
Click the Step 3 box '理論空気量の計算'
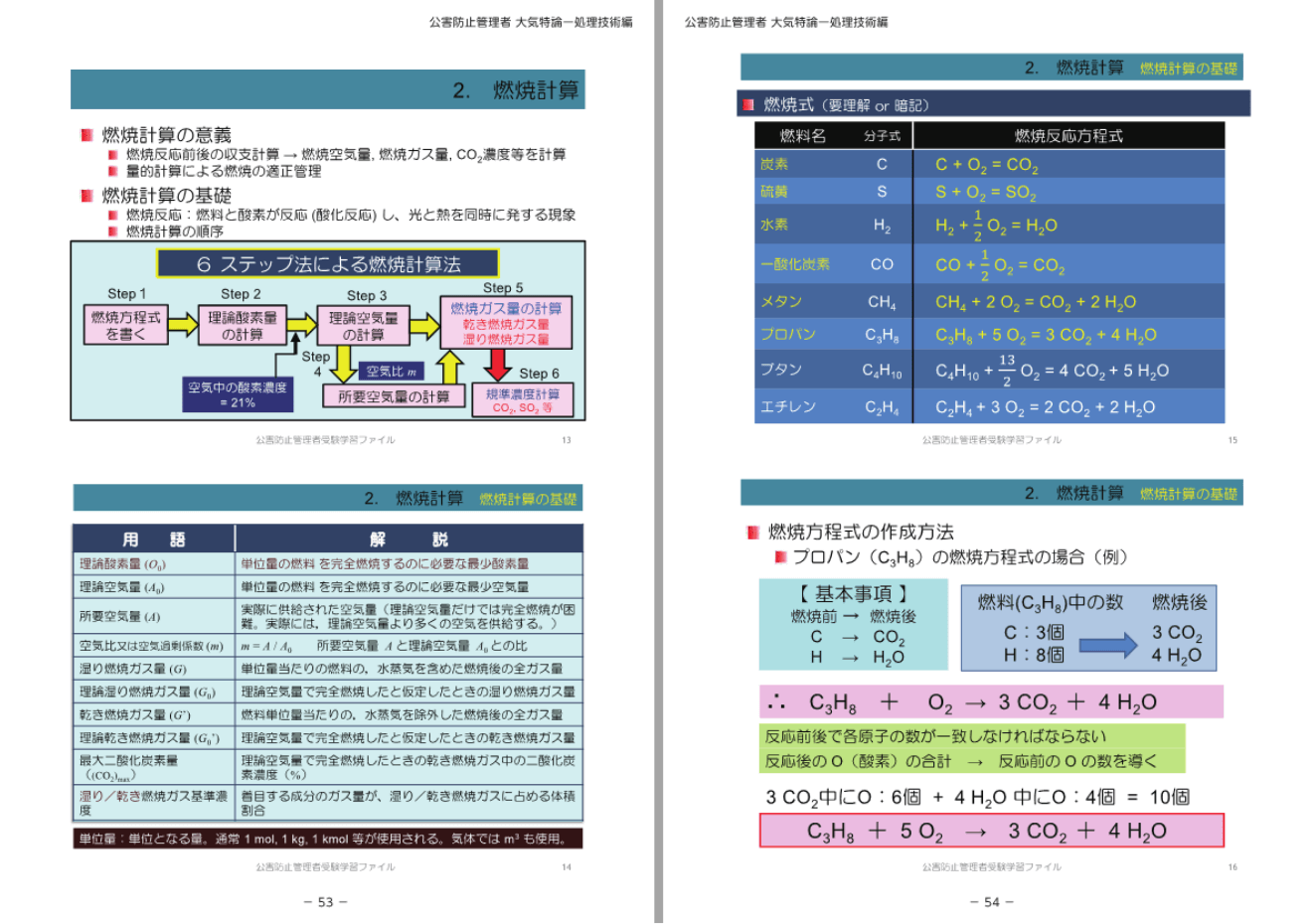pyautogui.click(x=363, y=326)
